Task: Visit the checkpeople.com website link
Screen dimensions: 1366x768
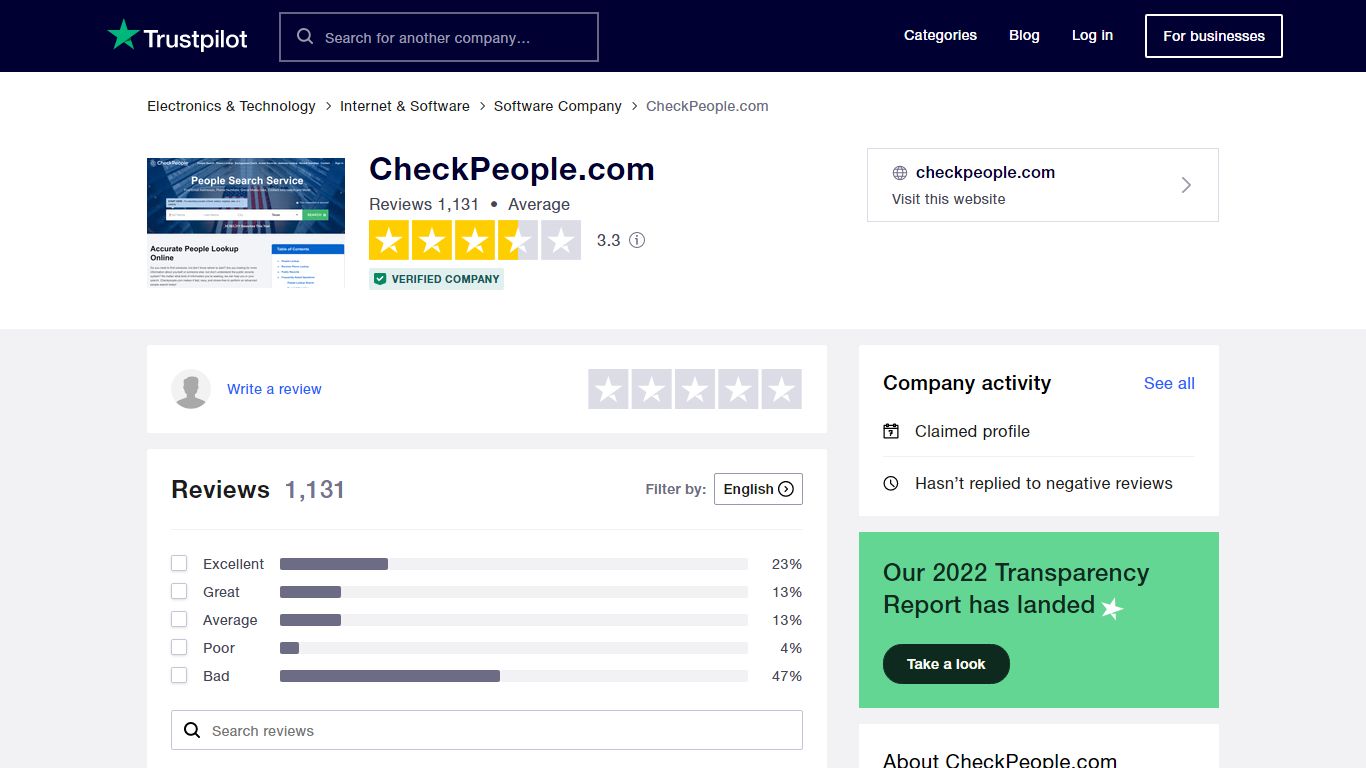Action: pyautogui.click(x=1043, y=185)
